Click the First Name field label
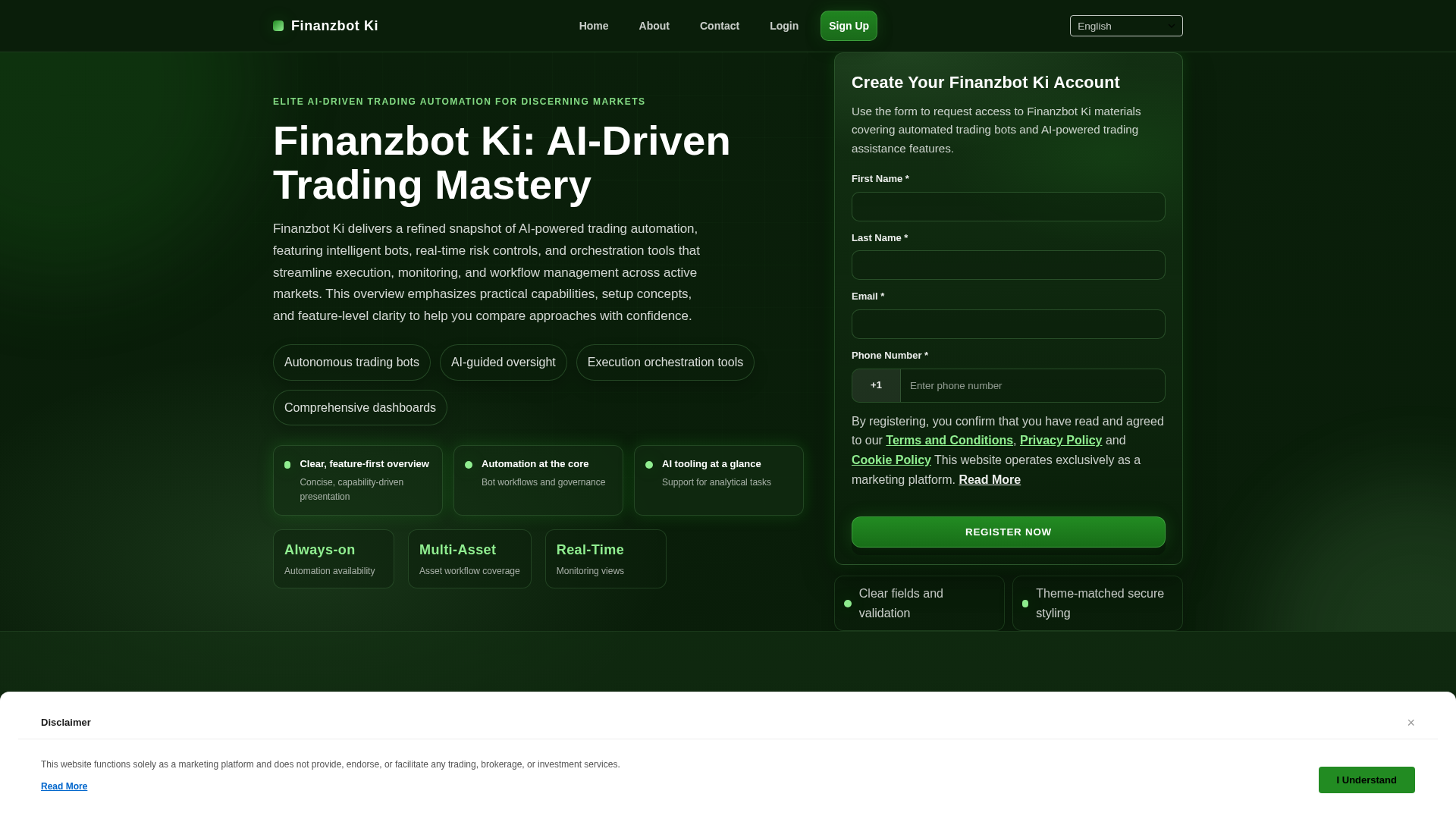 click(880, 179)
